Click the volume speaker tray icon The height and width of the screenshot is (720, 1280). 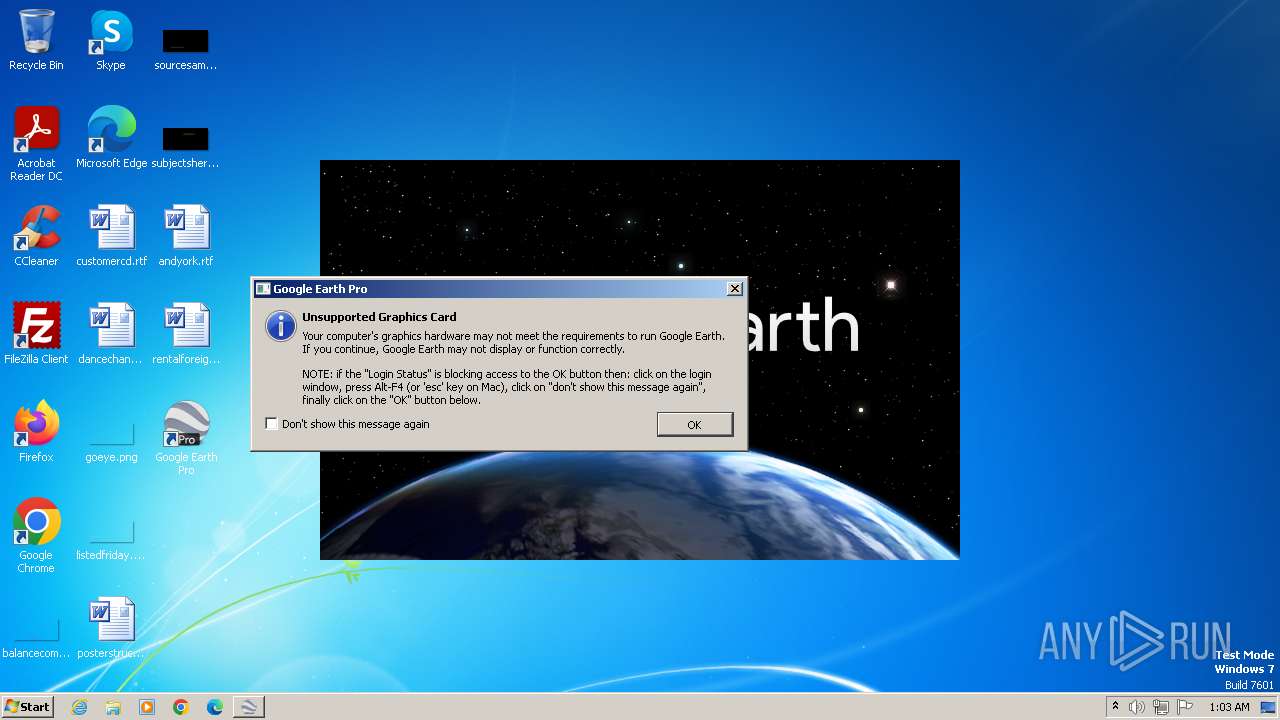[x=1137, y=707]
